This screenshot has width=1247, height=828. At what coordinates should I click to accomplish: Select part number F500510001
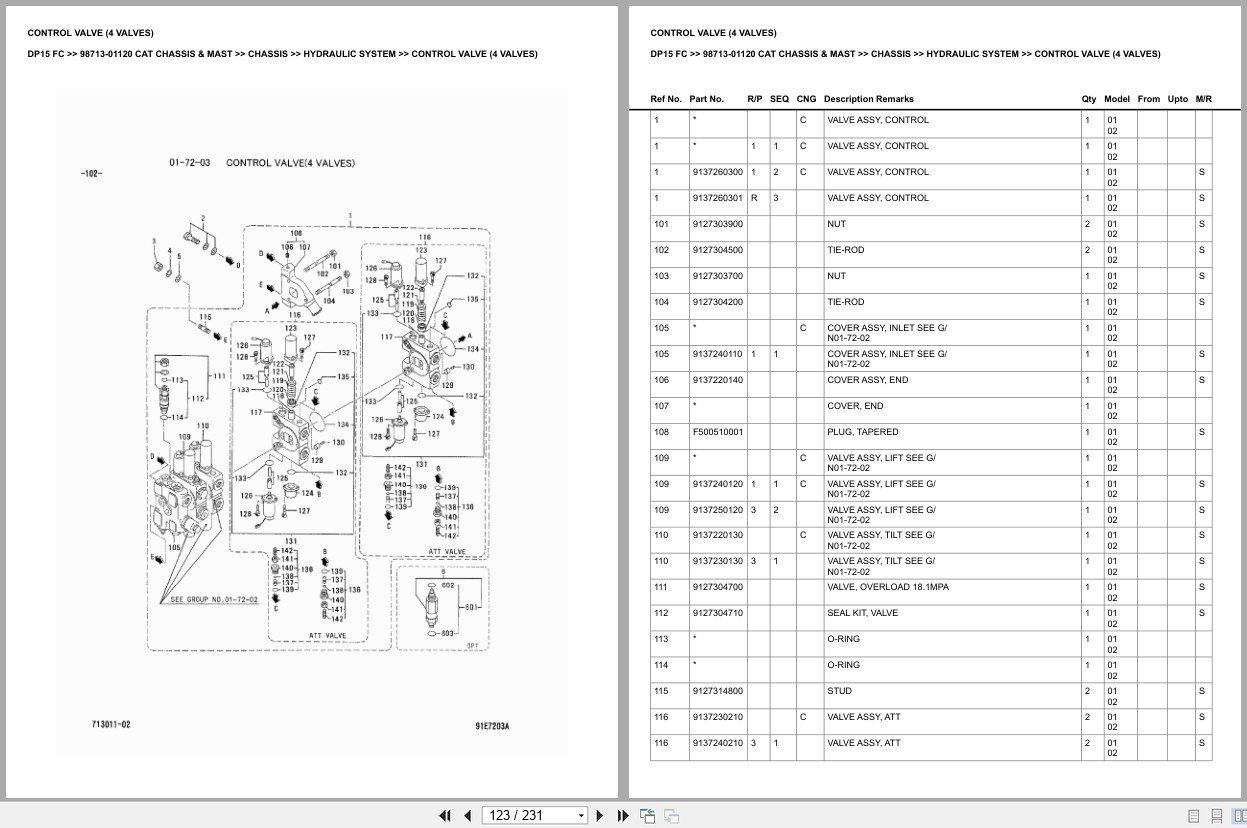(x=718, y=432)
